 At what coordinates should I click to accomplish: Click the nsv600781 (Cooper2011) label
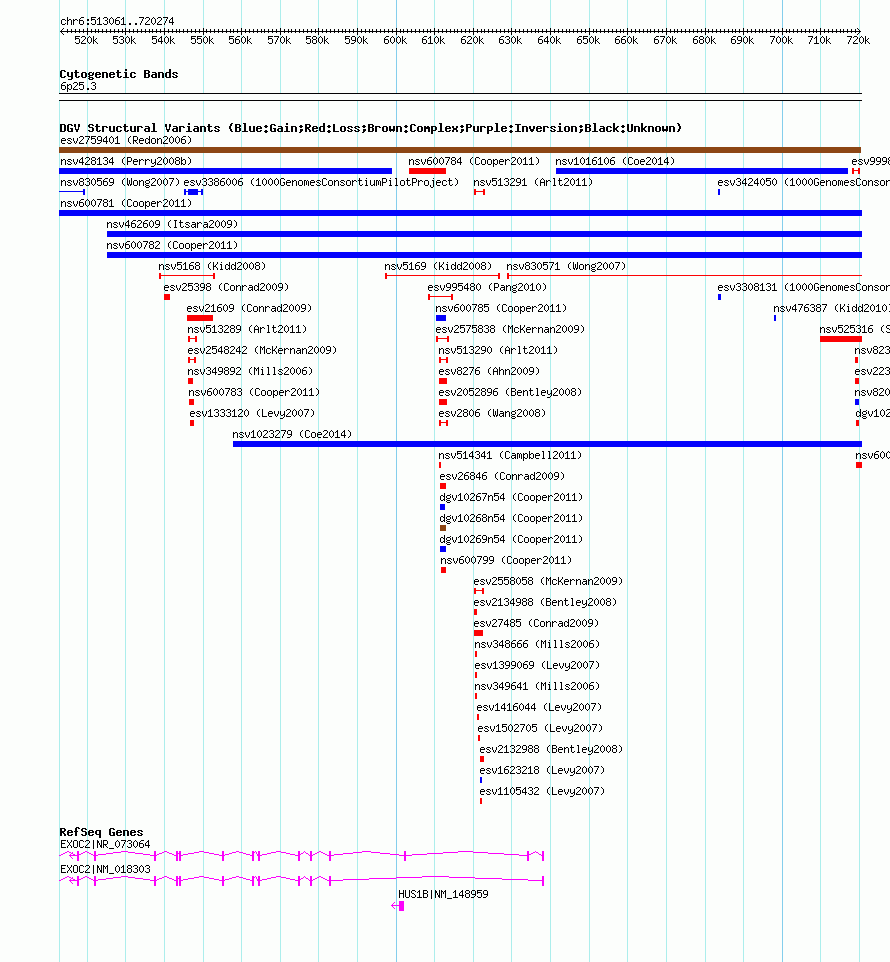point(126,203)
